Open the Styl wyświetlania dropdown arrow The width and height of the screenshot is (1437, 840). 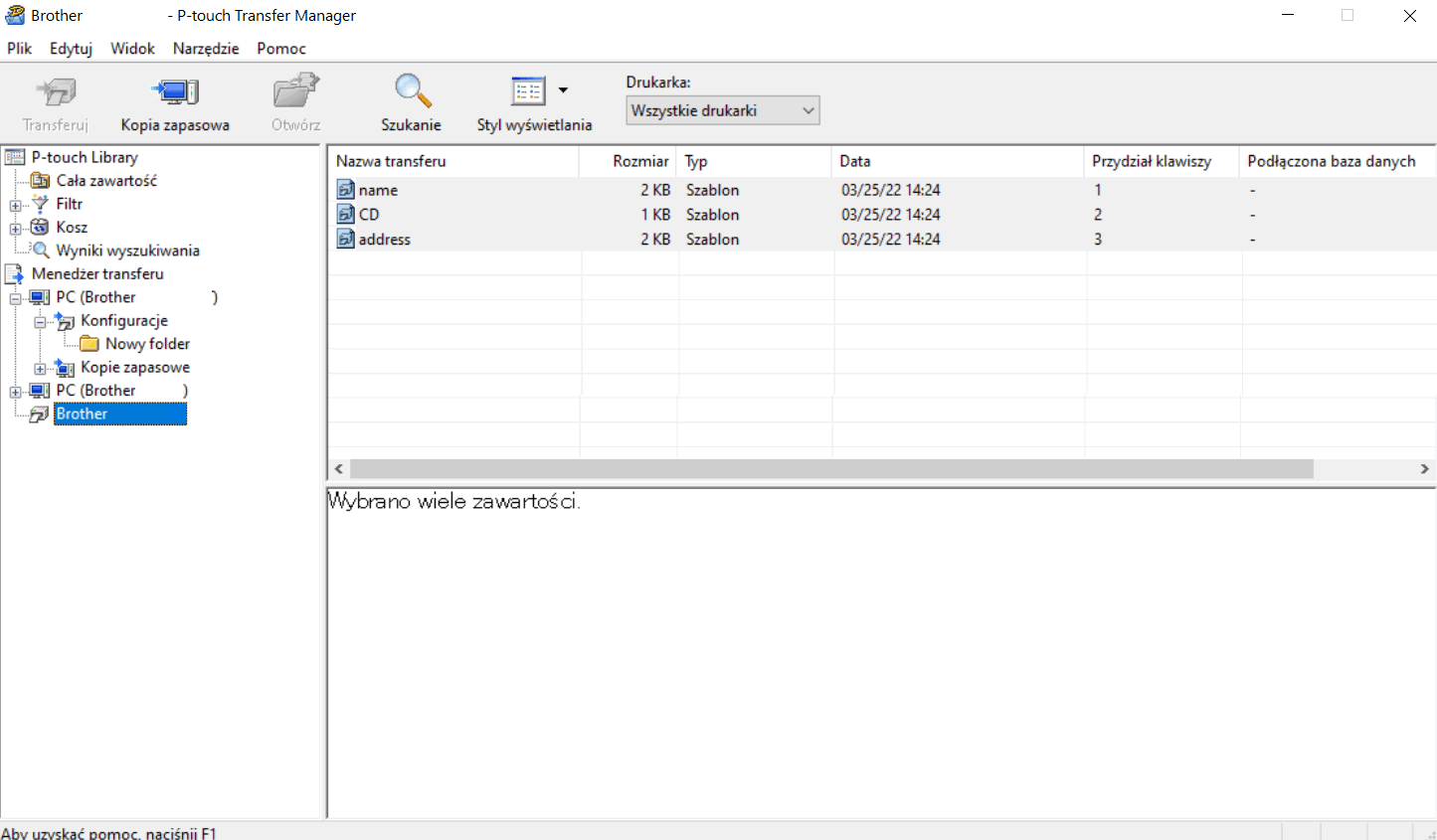[563, 90]
